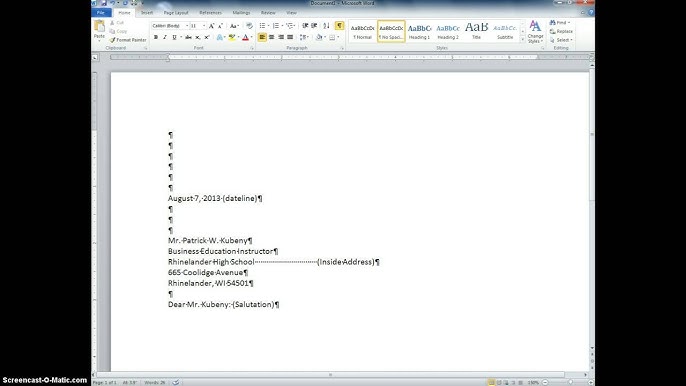The height and width of the screenshot is (386, 686).
Task: Justify the paragraph text
Action: coord(290,38)
